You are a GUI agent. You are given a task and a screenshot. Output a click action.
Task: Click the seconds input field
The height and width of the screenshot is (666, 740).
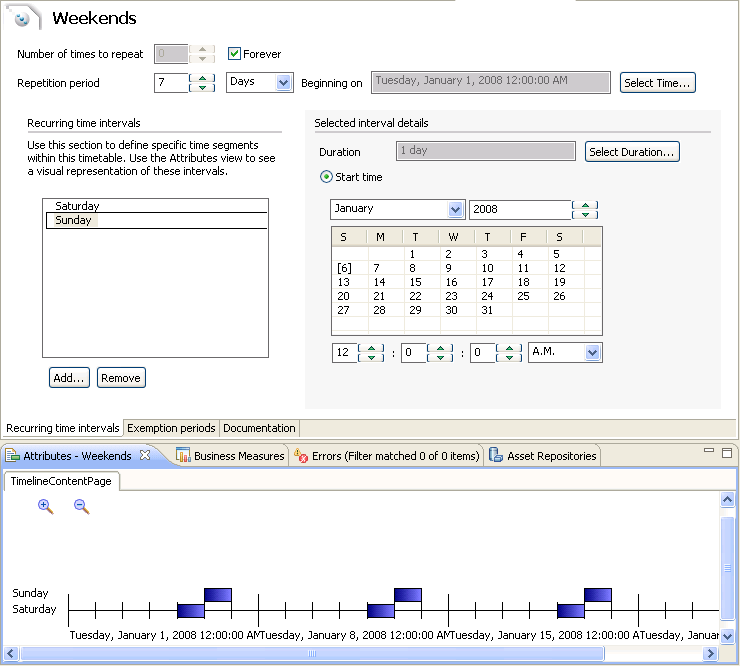(x=482, y=353)
